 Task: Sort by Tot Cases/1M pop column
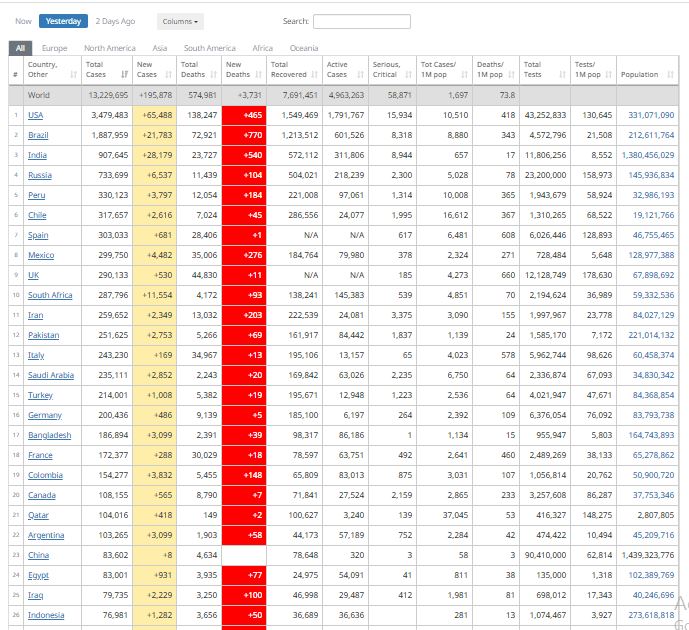click(441, 69)
